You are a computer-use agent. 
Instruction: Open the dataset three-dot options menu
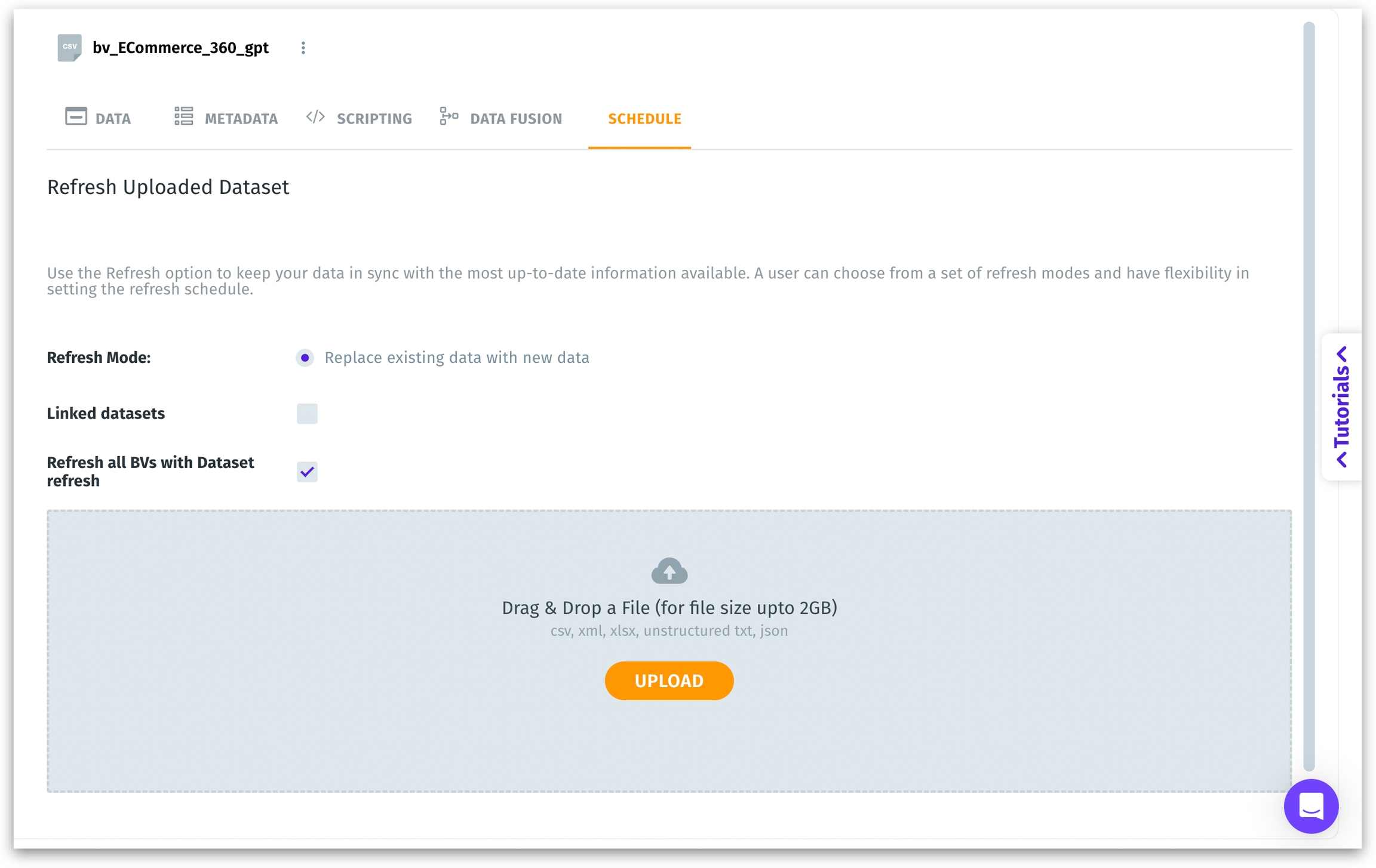coord(303,48)
